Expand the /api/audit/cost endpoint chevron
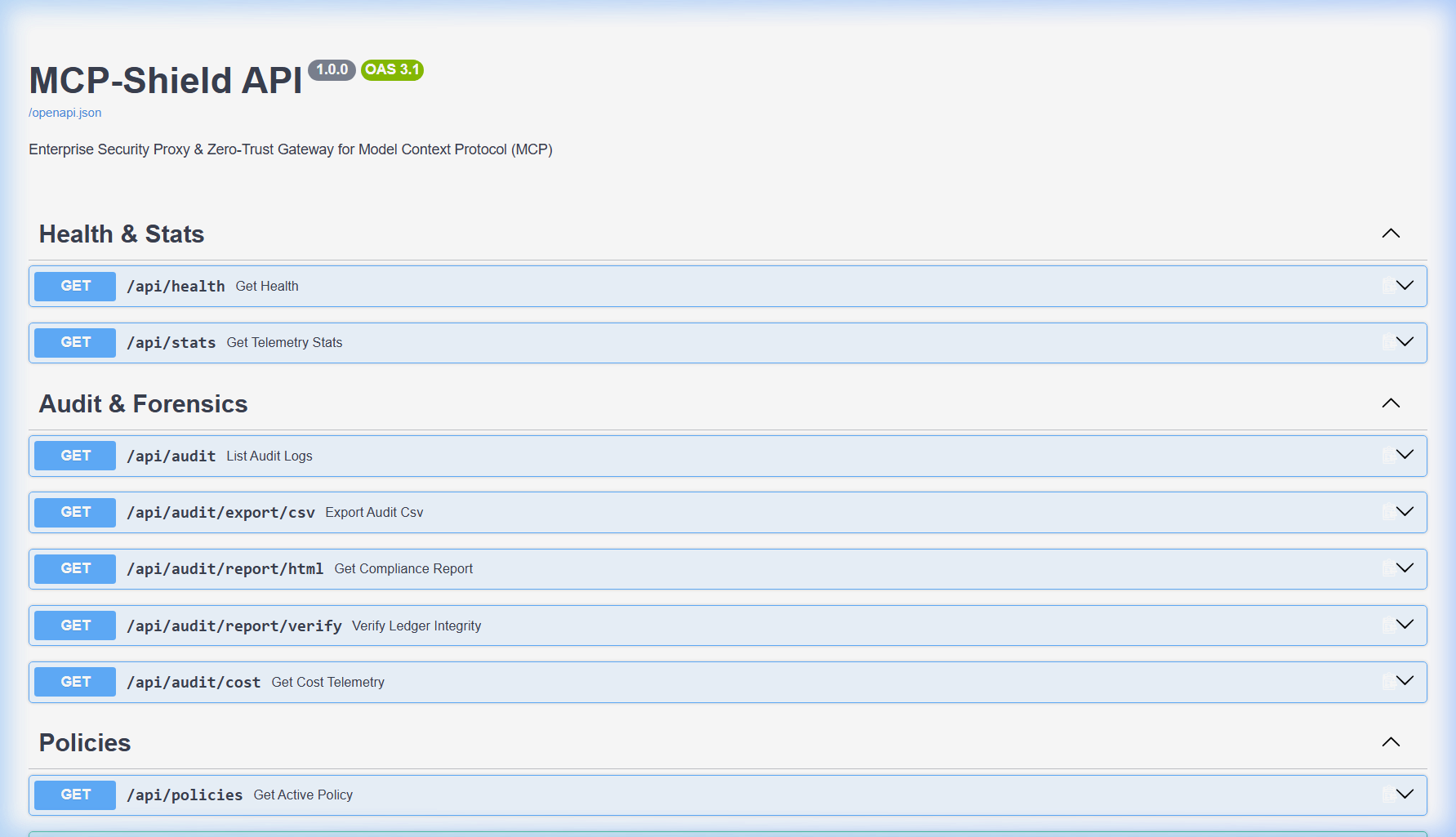1456x837 pixels. [x=1405, y=681]
